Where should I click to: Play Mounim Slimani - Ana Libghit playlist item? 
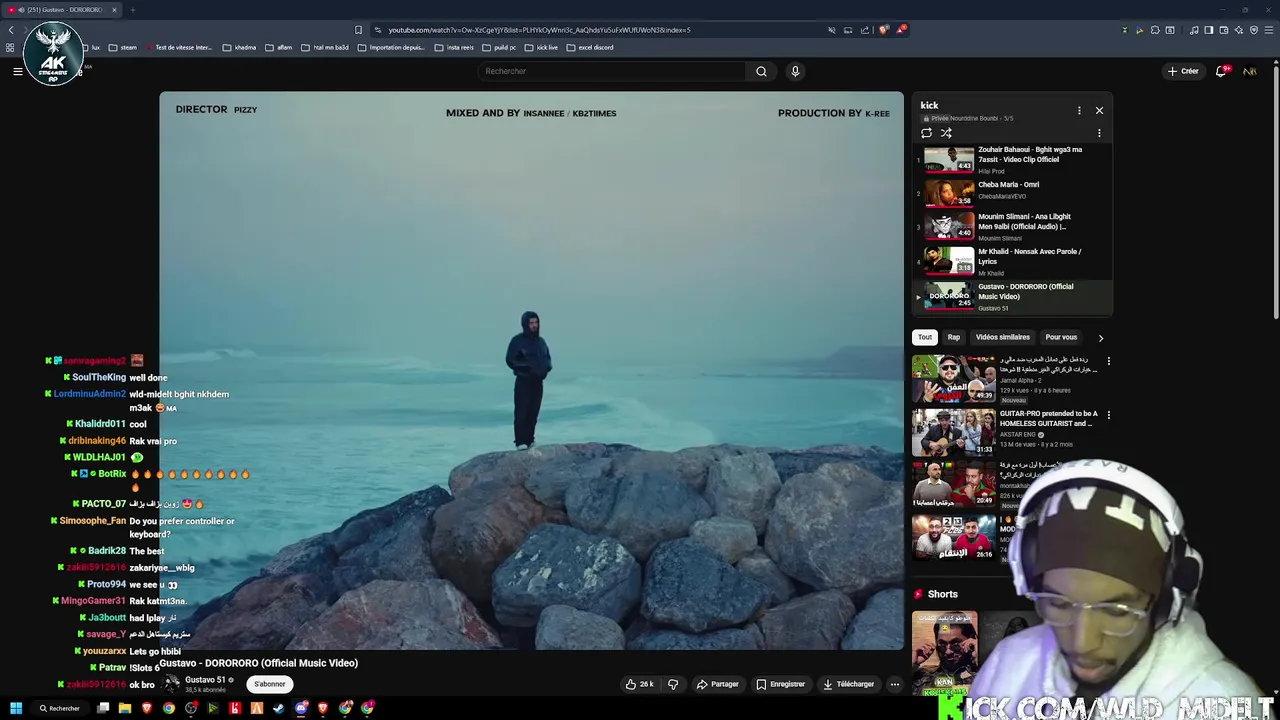pyautogui.click(x=1012, y=227)
